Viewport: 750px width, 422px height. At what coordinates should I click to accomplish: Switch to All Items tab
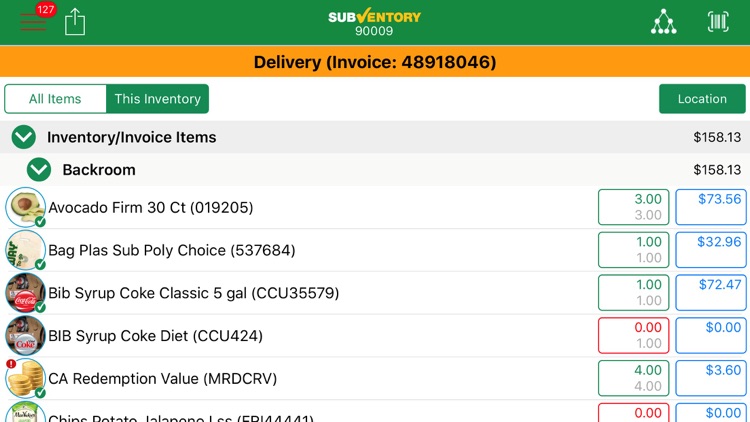click(x=55, y=99)
